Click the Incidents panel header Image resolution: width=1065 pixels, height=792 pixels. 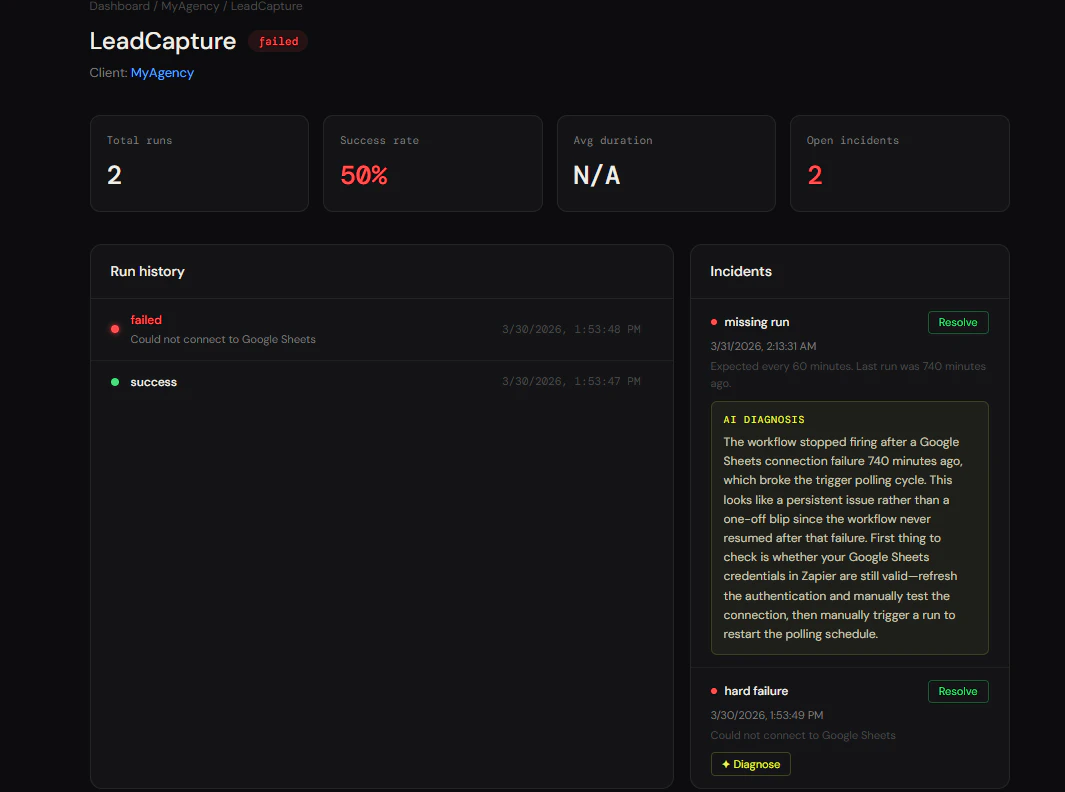[741, 271]
